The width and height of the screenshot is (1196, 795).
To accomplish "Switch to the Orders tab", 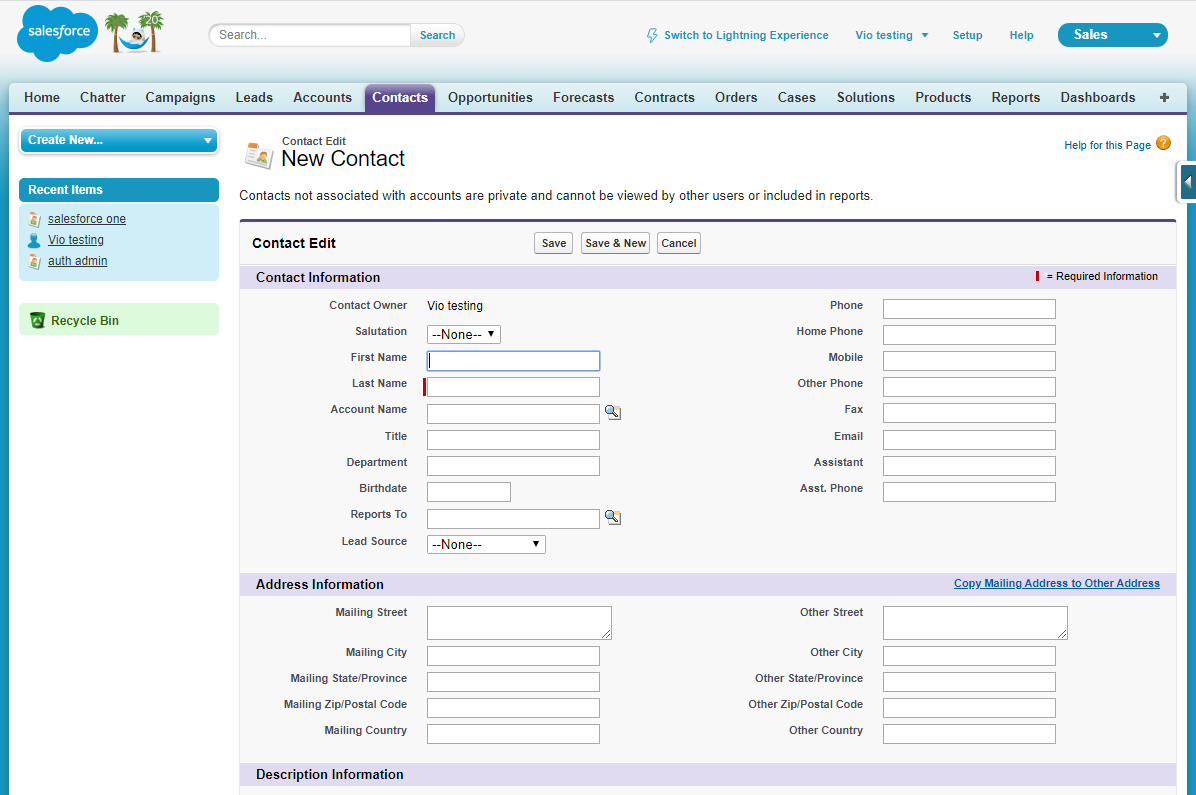I will pyautogui.click(x=736, y=98).
